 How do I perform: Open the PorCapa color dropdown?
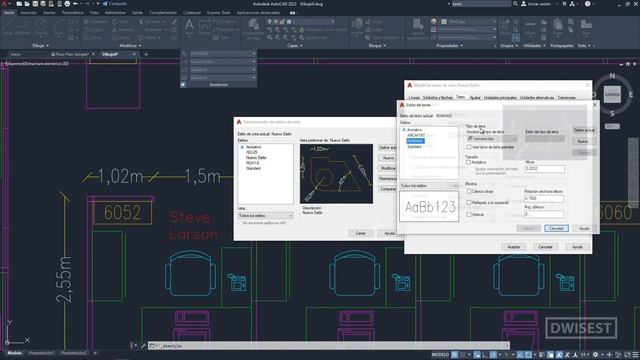[469, 22]
